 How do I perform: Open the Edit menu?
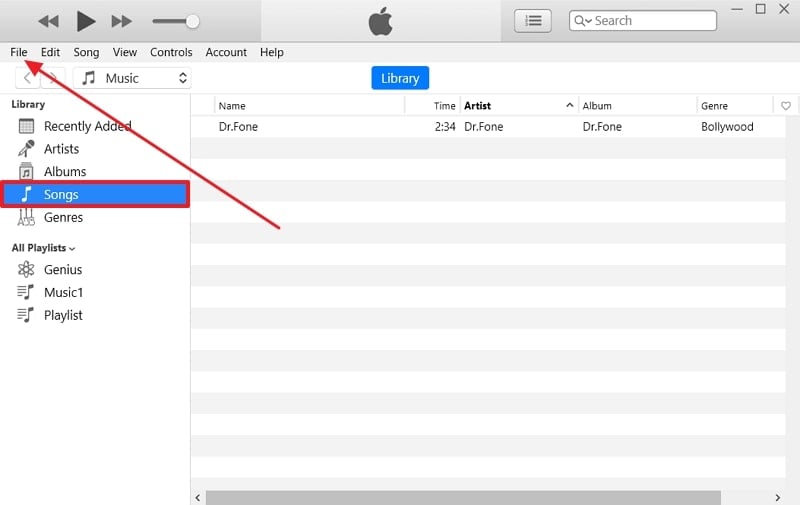(x=50, y=52)
